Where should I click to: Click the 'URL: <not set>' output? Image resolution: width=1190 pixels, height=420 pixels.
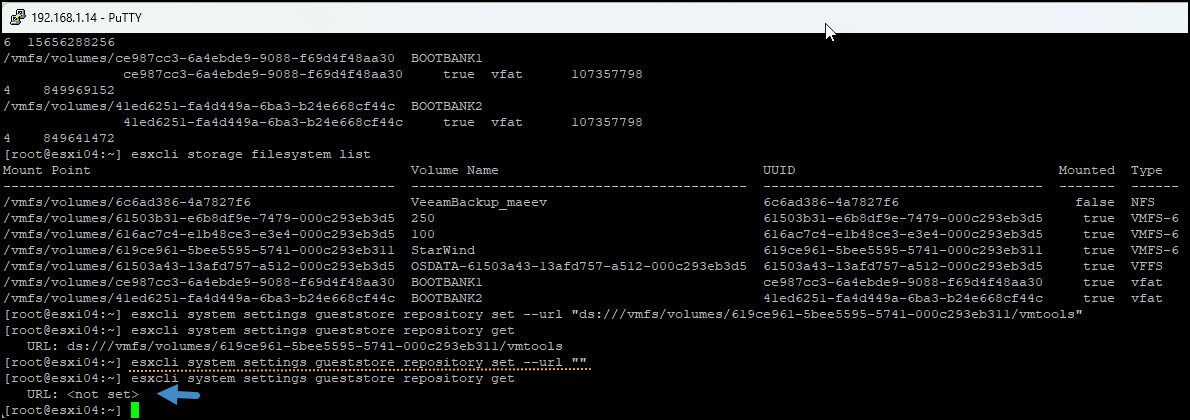83,394
